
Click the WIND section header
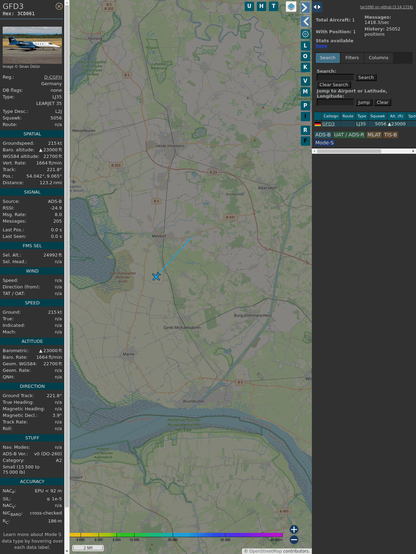32,271
